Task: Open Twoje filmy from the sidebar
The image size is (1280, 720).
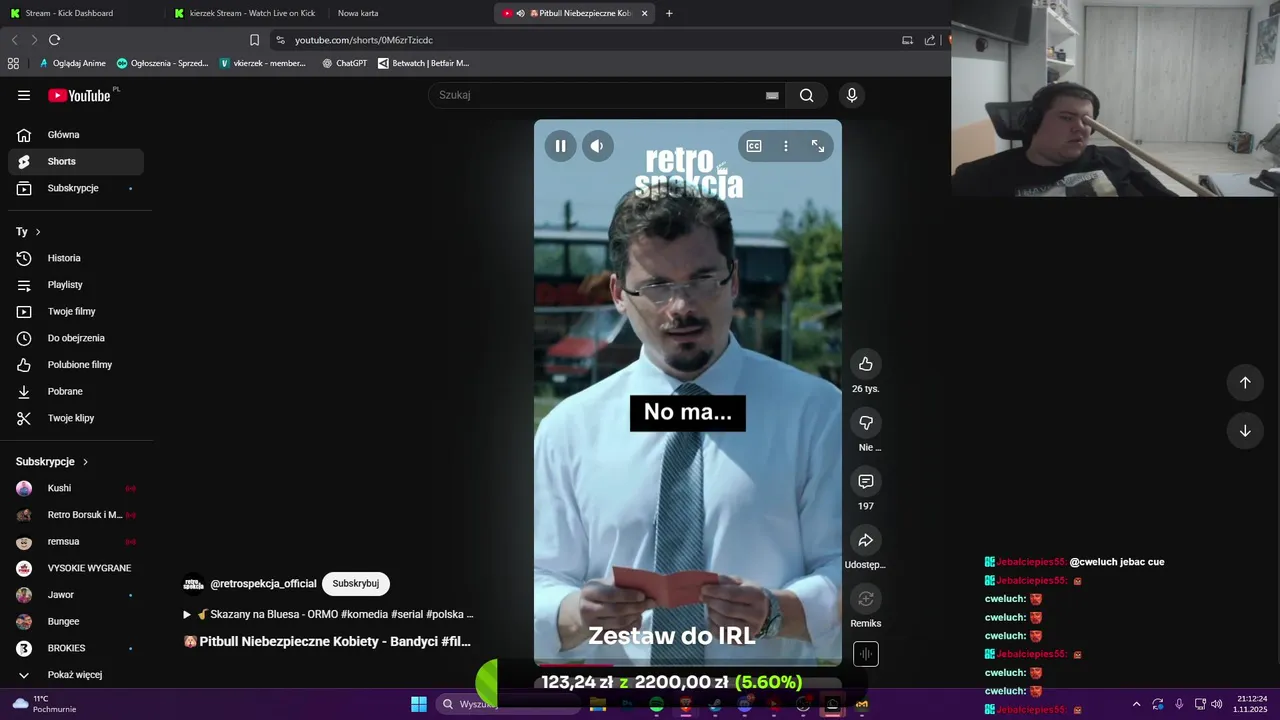Action: click(76, 311)
